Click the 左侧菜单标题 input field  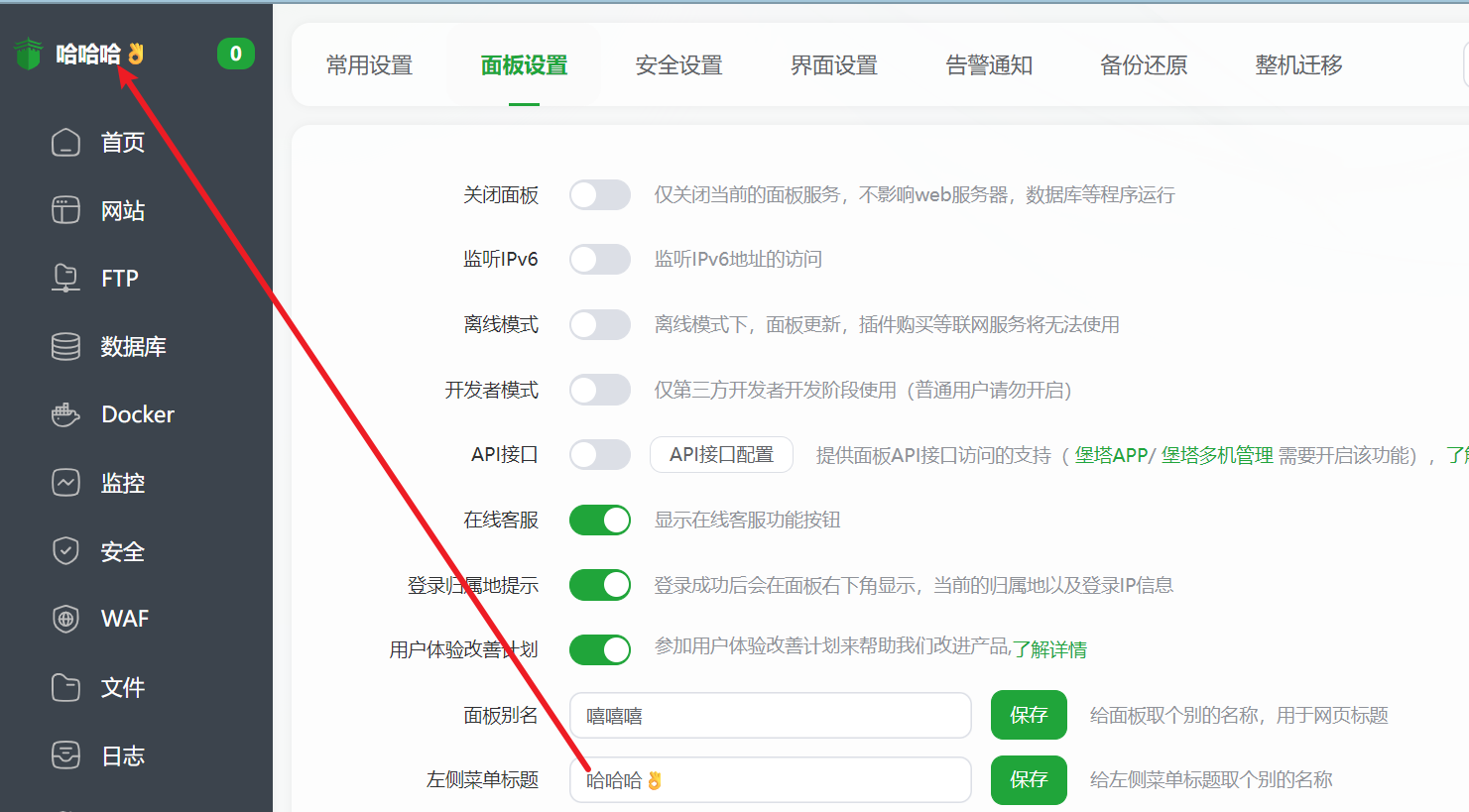pos(771,779)
